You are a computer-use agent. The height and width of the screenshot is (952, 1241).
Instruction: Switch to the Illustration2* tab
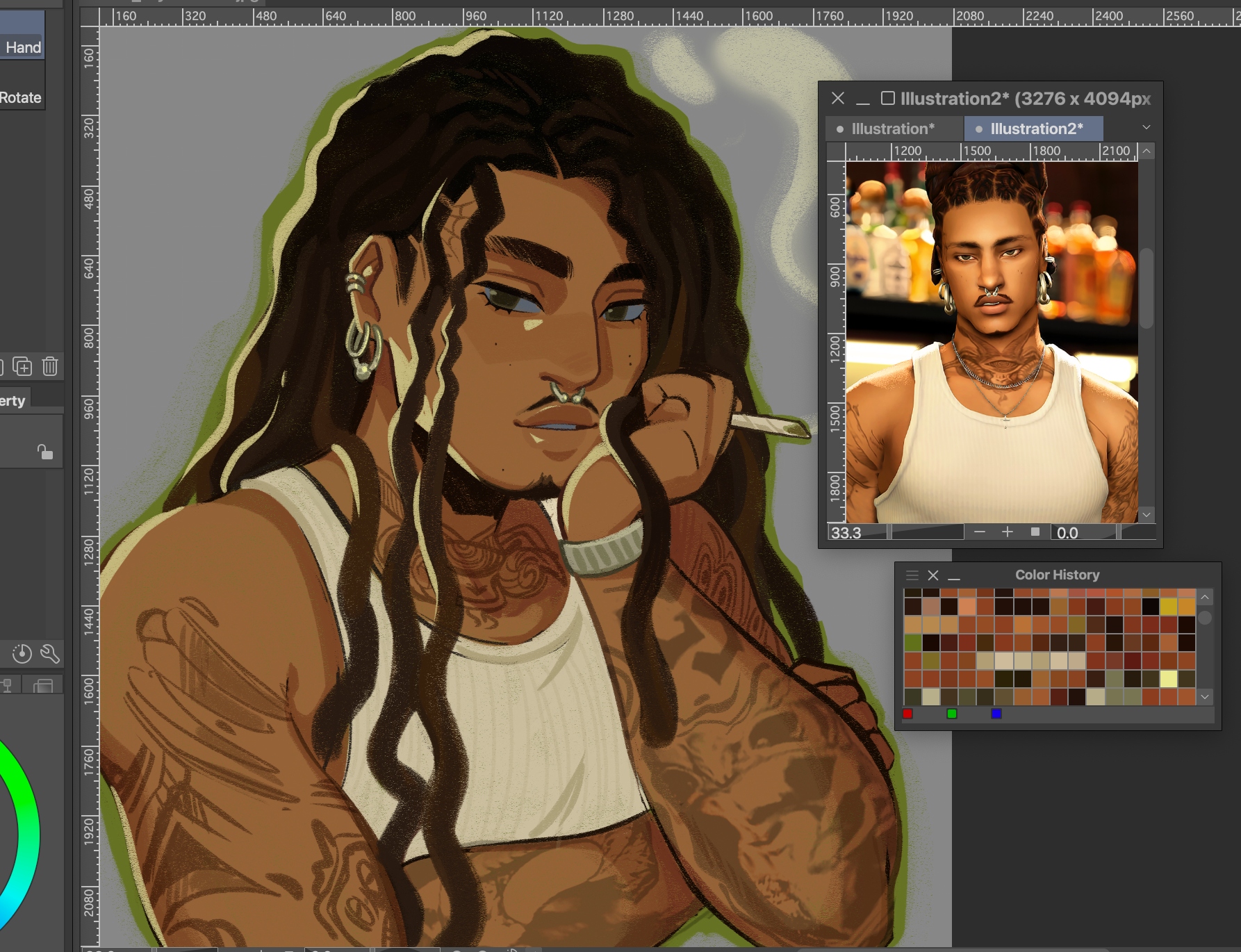[1035, 129]
